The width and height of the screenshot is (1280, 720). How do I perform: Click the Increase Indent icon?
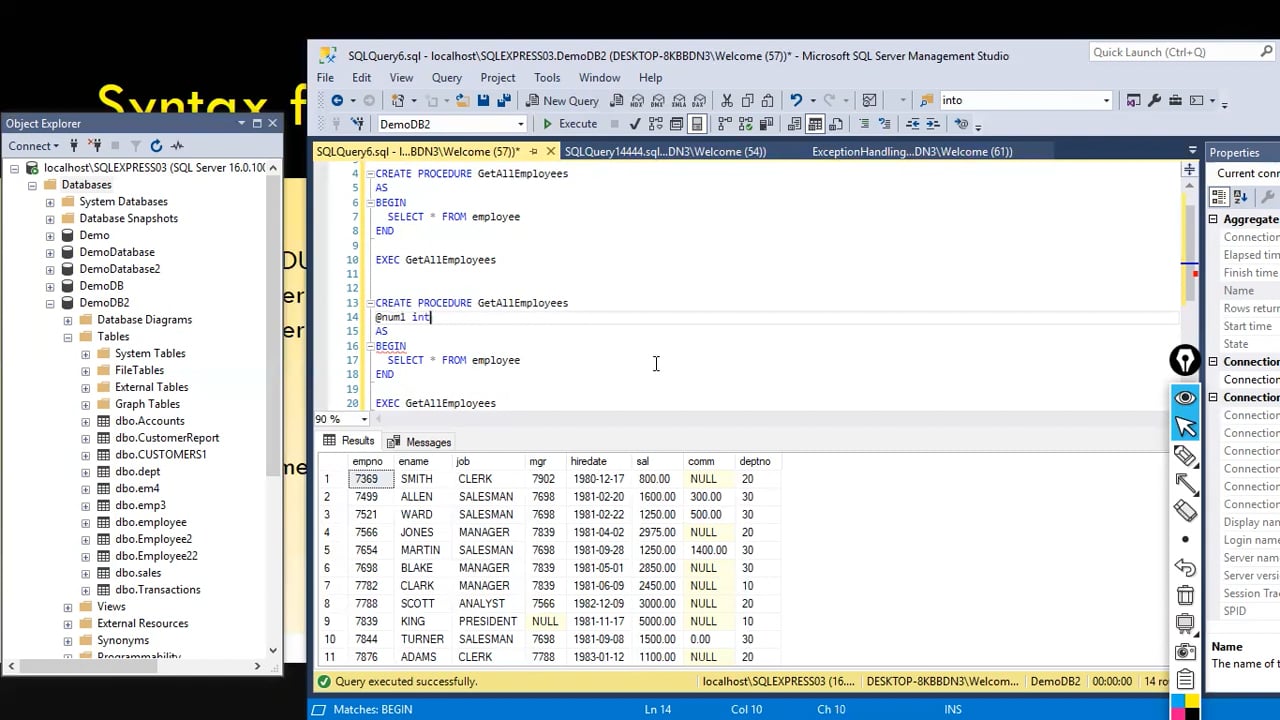click(934, 124)
